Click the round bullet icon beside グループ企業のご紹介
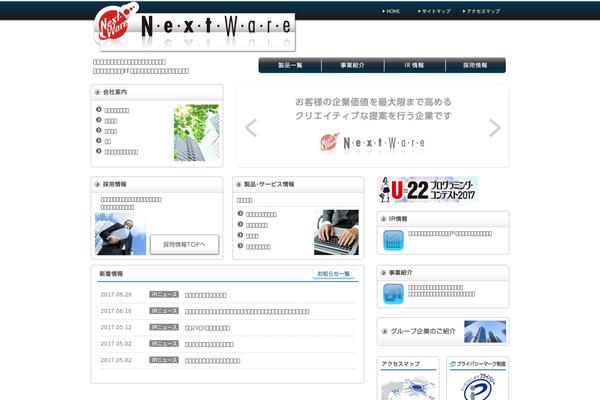Viewport: 600px width, 400px height. (385, 331)
